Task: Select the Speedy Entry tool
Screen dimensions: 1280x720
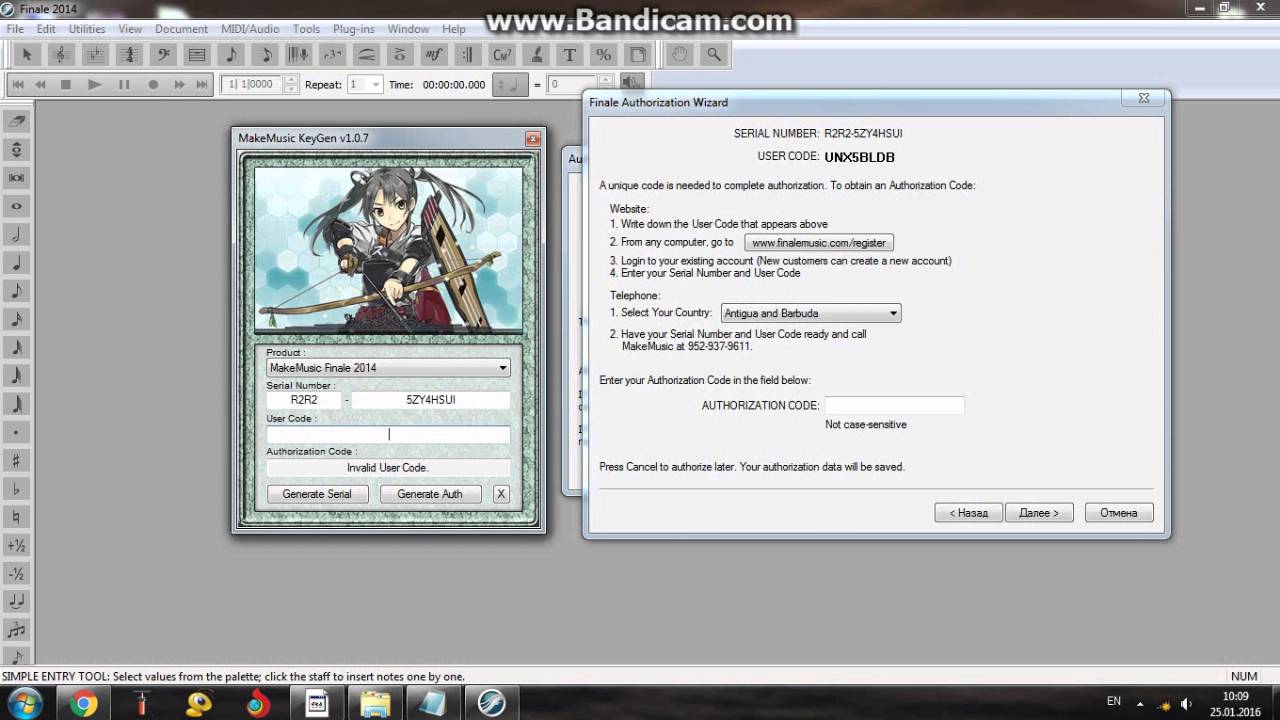Action: 265,55
